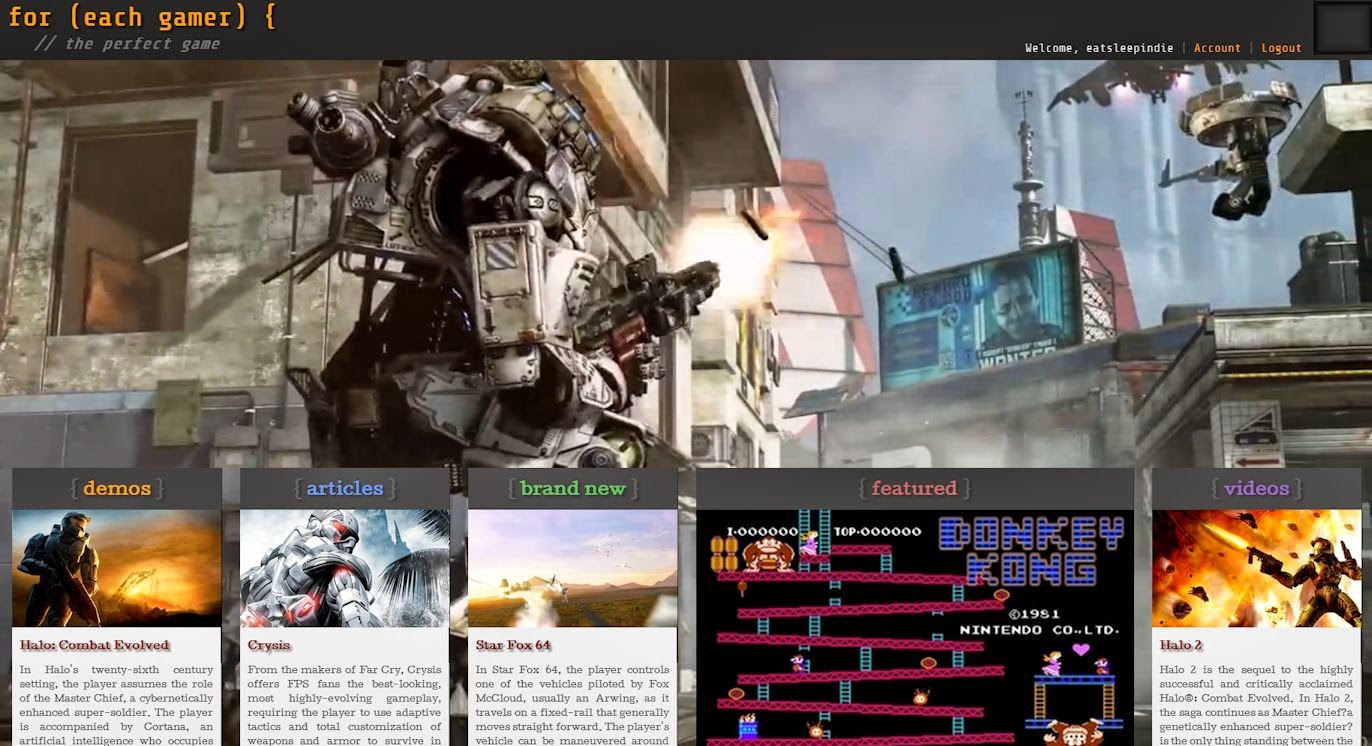Click the Donkey Kong featured image
Viewport: 1372px width, 746px height.
(915, 628)
